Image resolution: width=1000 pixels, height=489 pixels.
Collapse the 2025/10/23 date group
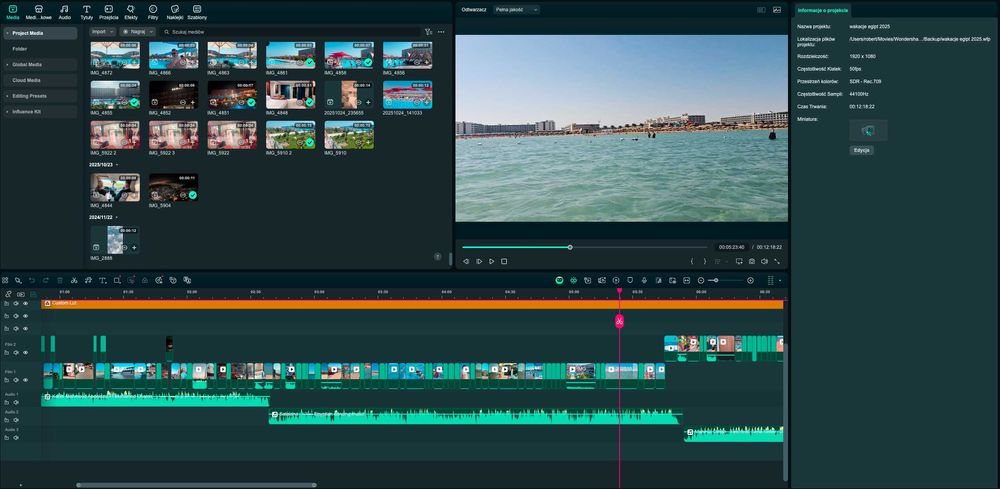117,164
